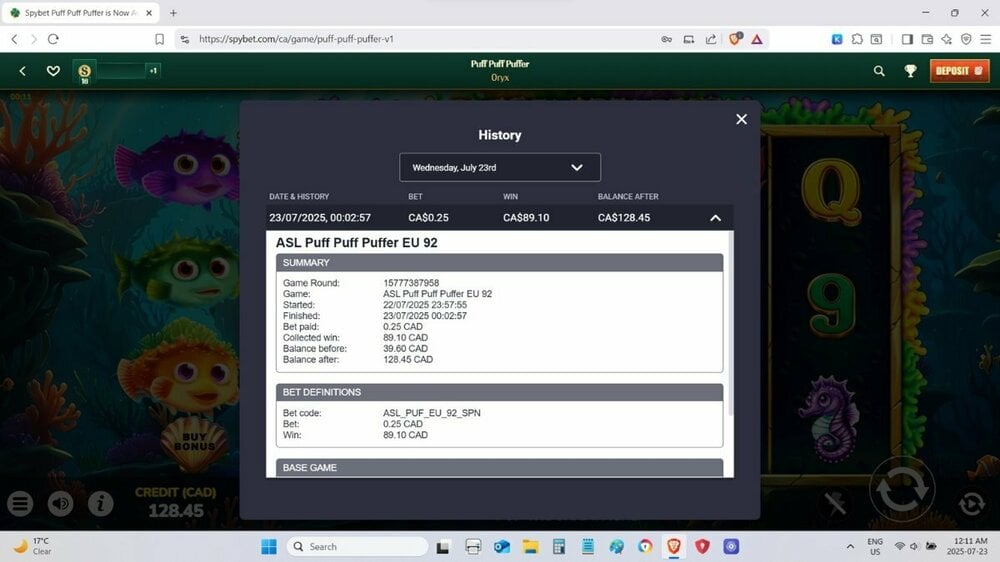The width and height of the screenshot is (1000, 562).
Task: Click the share icon in address bar
Action: tap(710, 39)
